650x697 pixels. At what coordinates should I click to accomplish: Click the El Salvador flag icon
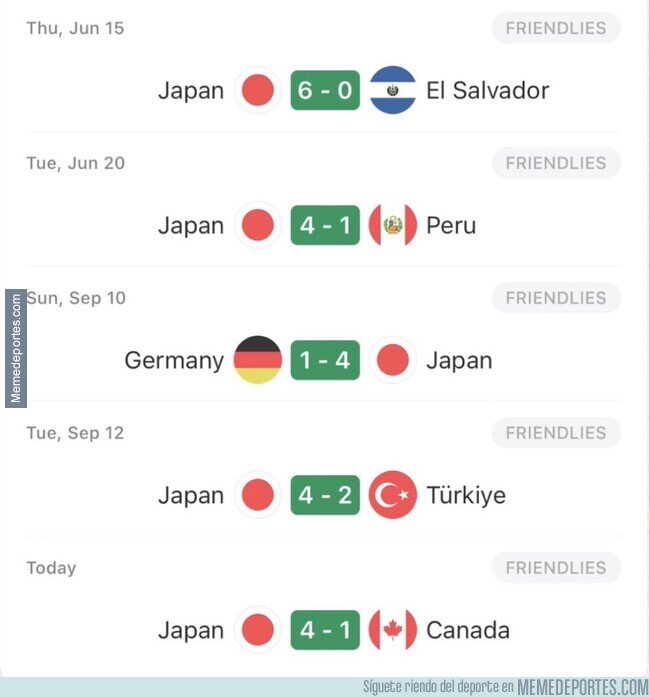click(x=393, y=90)
